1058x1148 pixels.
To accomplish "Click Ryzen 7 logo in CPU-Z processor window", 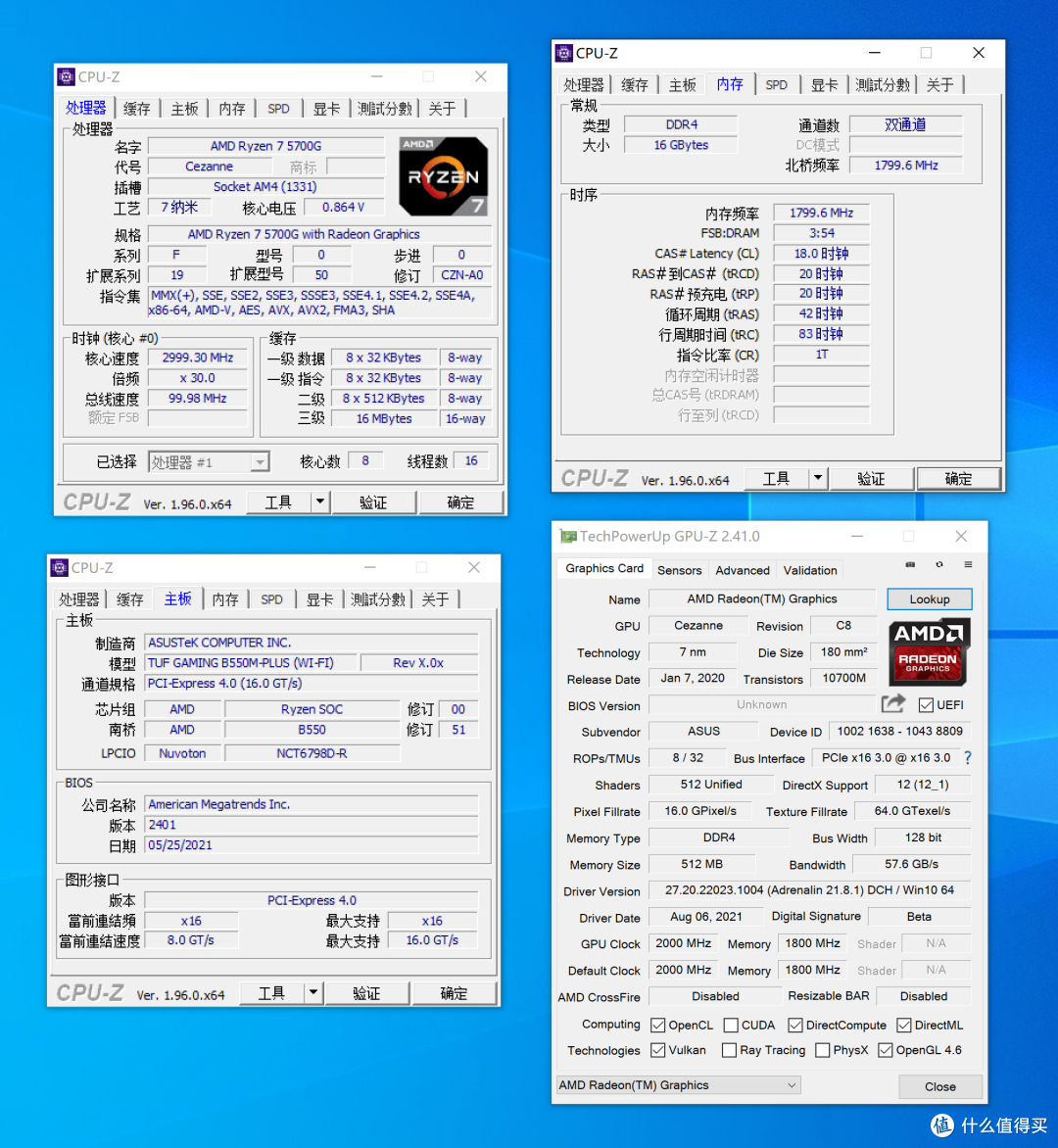I will click(x=443, y=176).
